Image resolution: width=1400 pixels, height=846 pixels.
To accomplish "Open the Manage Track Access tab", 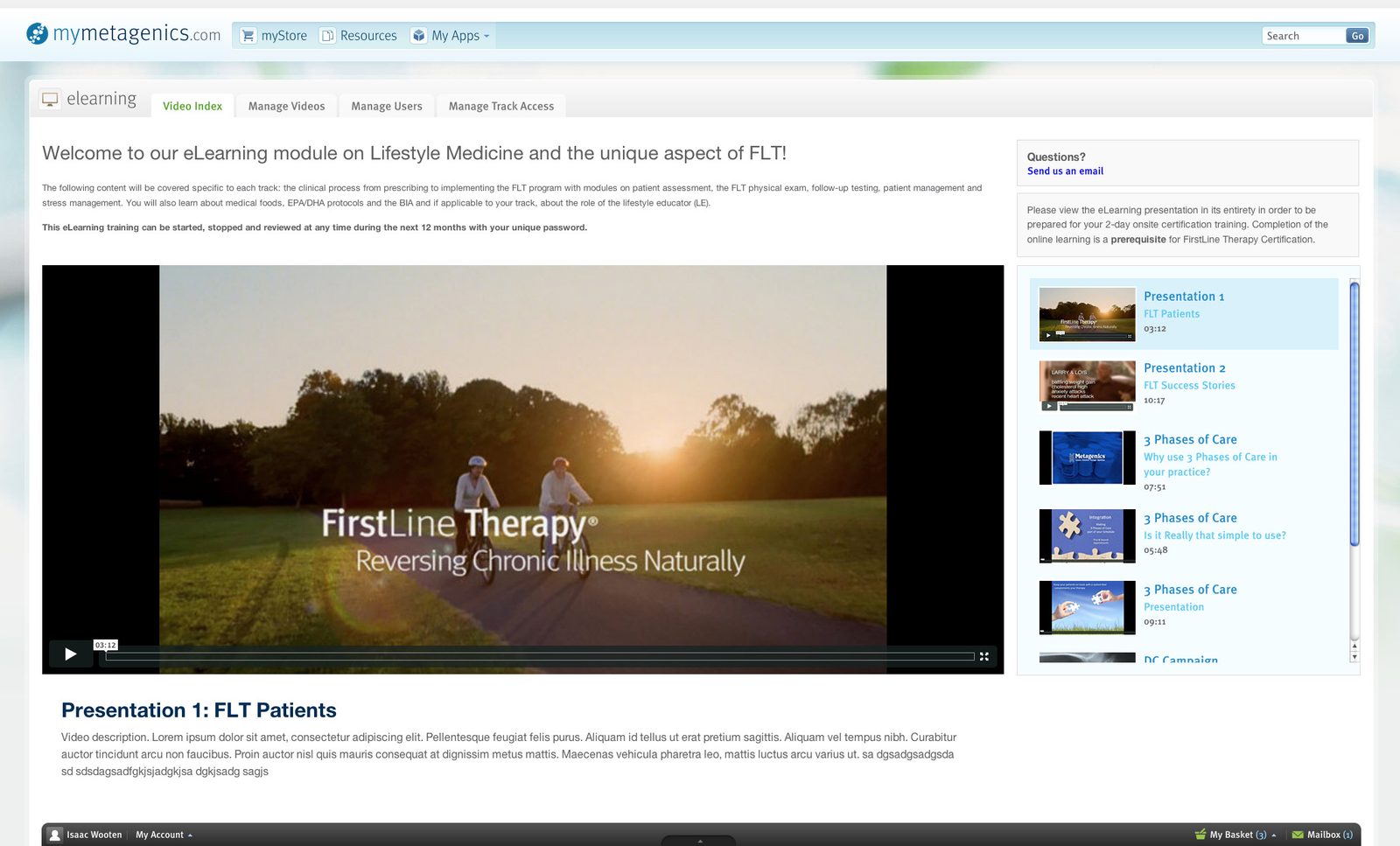I will coord(501,106).
